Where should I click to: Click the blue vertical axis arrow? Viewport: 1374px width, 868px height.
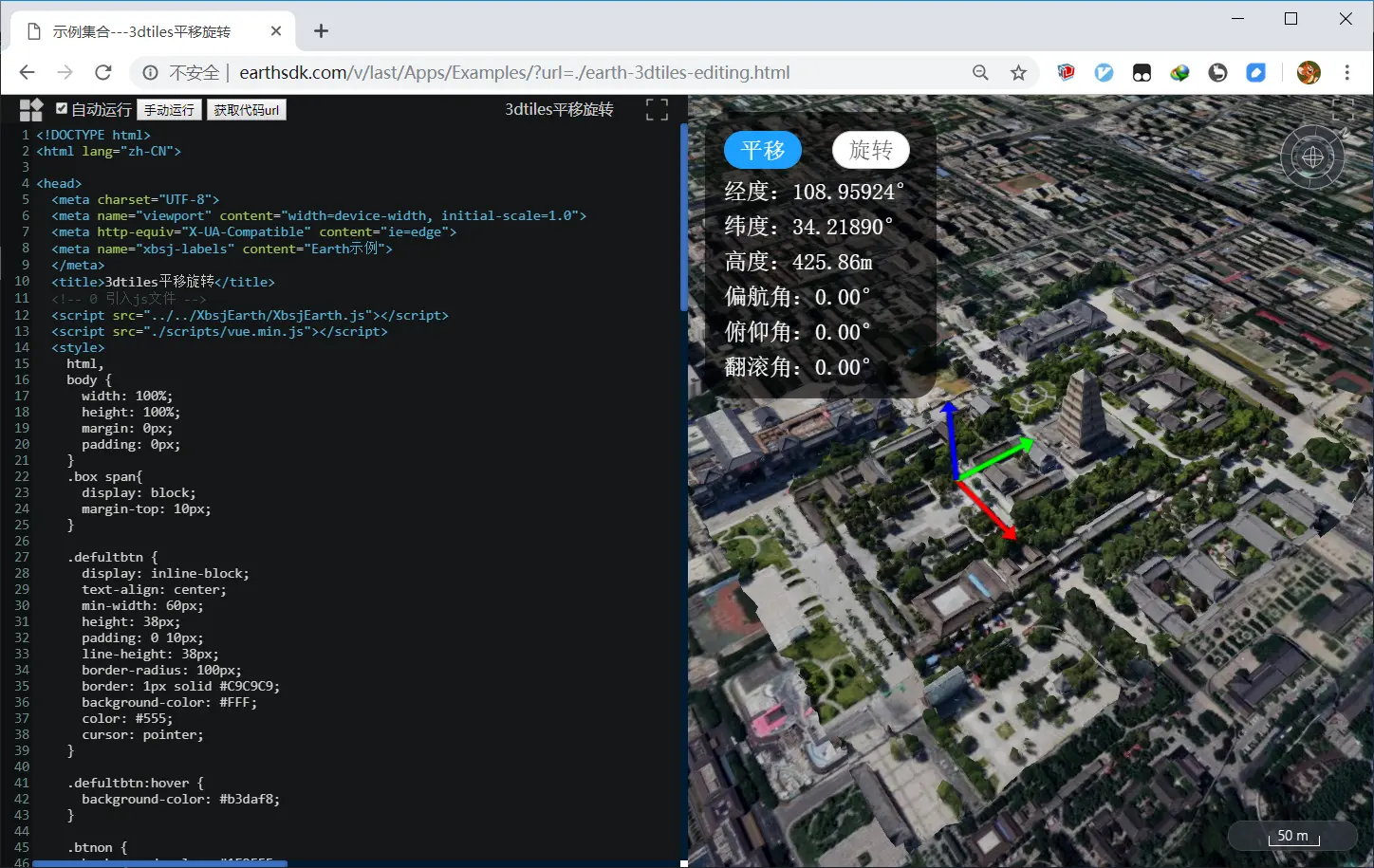click(x=950, y=439)
